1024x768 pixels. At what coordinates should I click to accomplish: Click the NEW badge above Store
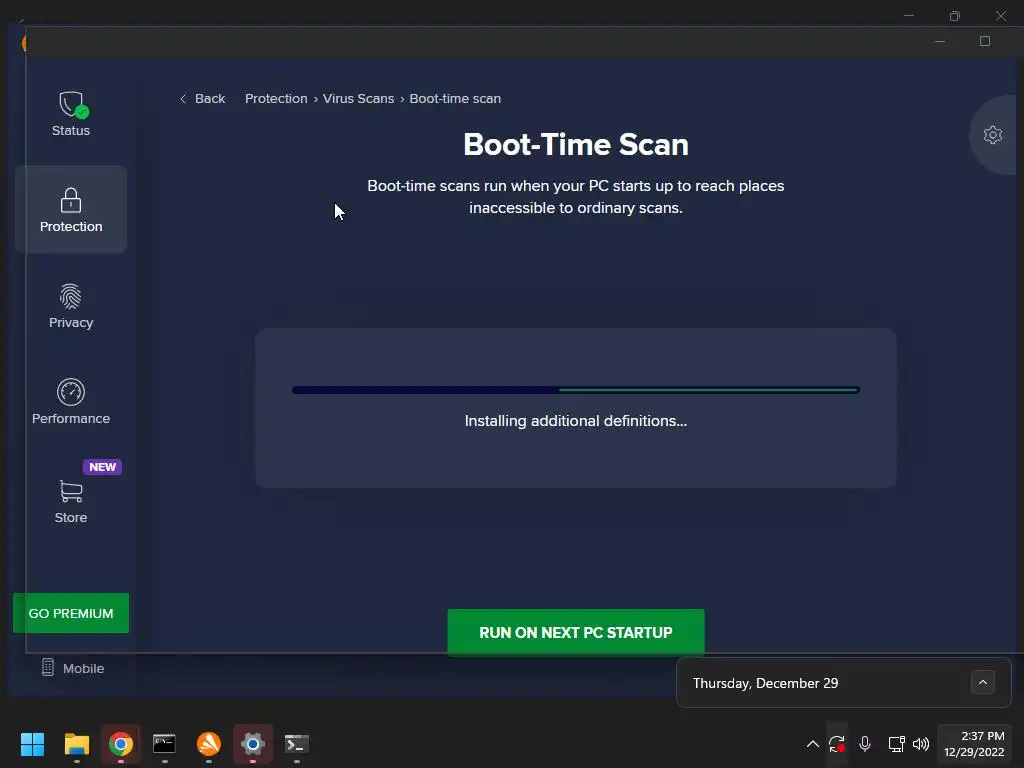pyautogui.click(x=102, y=467)
